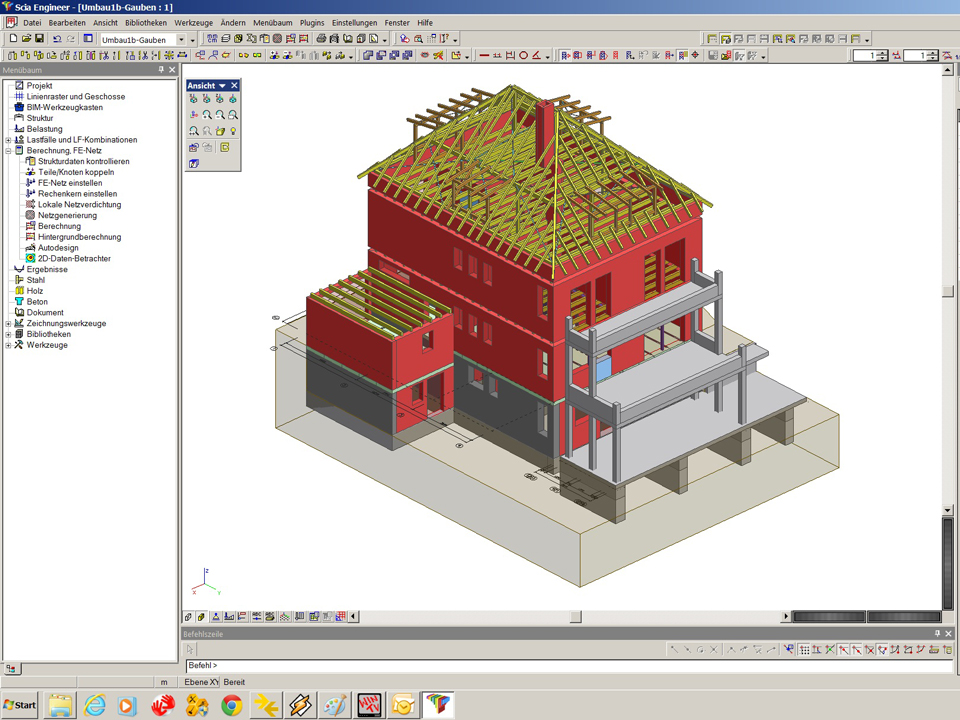Click the Windows Start button
960x720 pixels.
[20, 705]
